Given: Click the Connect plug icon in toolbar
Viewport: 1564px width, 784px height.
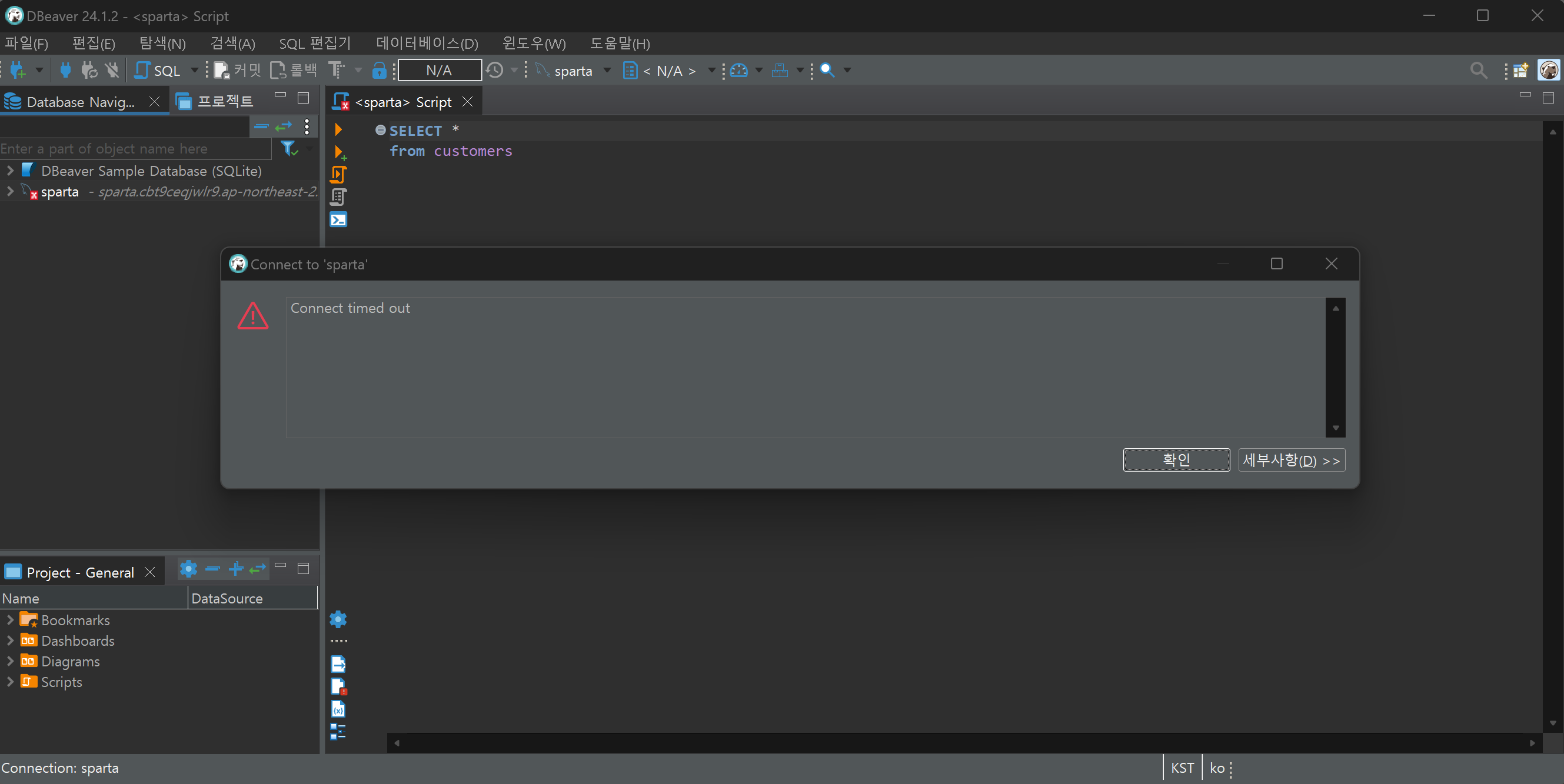Looking at the screenshot, I should coord(65,71).
